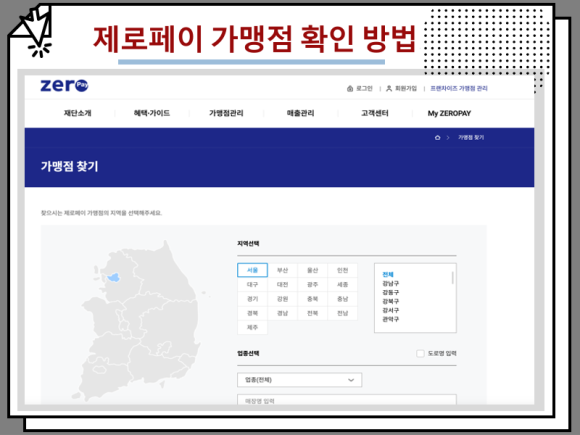
Task: Select the 전북 region button
Action: [x=313, y=313]
